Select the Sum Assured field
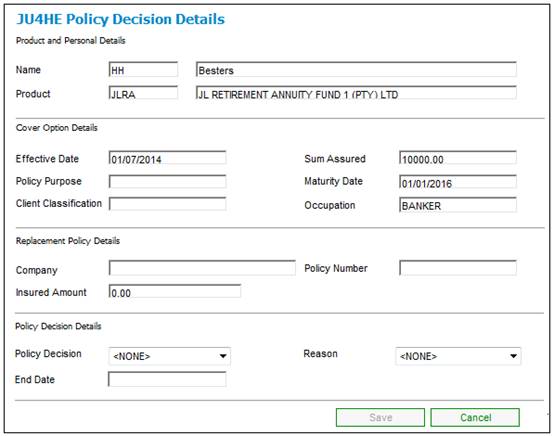Screen dimensions: 554x436 tap(458, 158)
